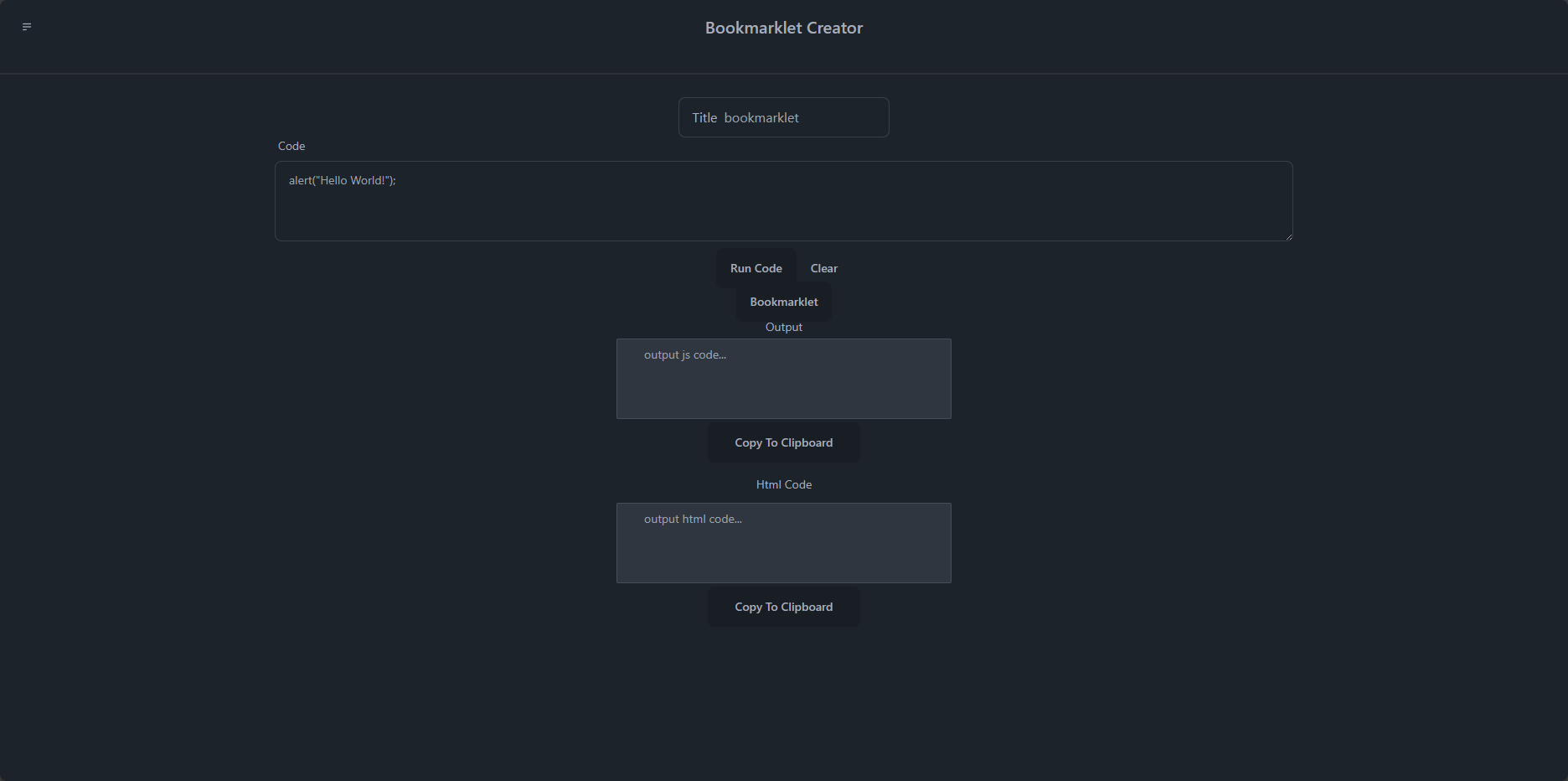Screen dimensions: 1568x781
Task: Click the Html Code label
Action: (x=783, y=484)
